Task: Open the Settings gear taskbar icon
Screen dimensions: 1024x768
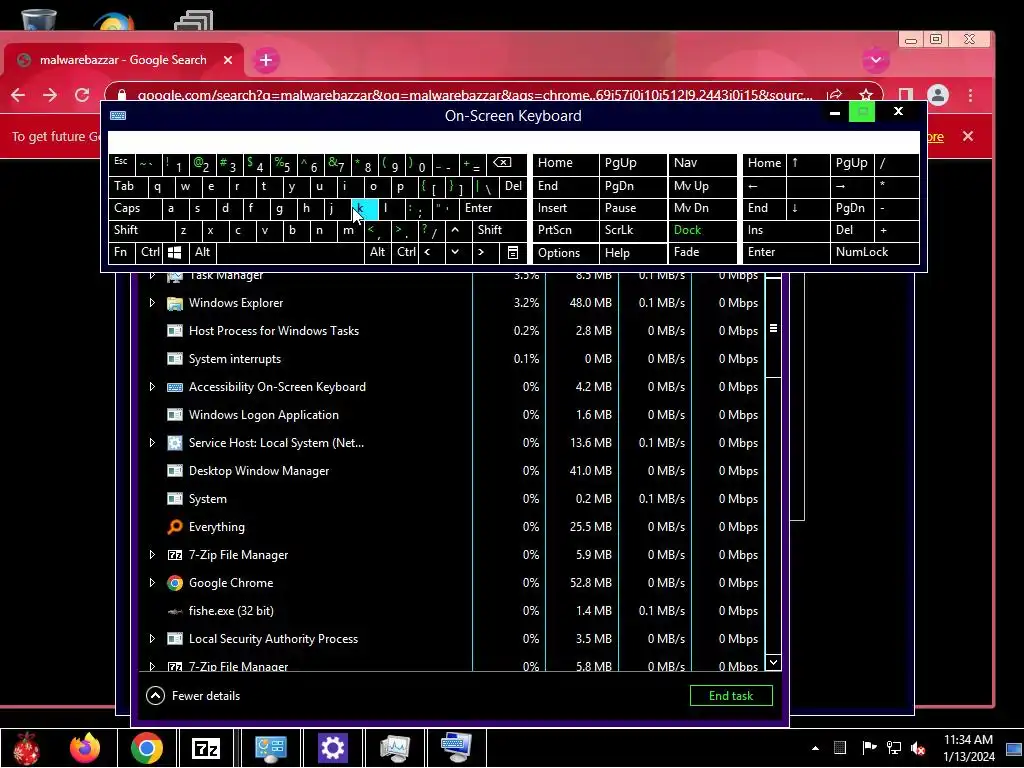Action: click(x=332, y=748)
